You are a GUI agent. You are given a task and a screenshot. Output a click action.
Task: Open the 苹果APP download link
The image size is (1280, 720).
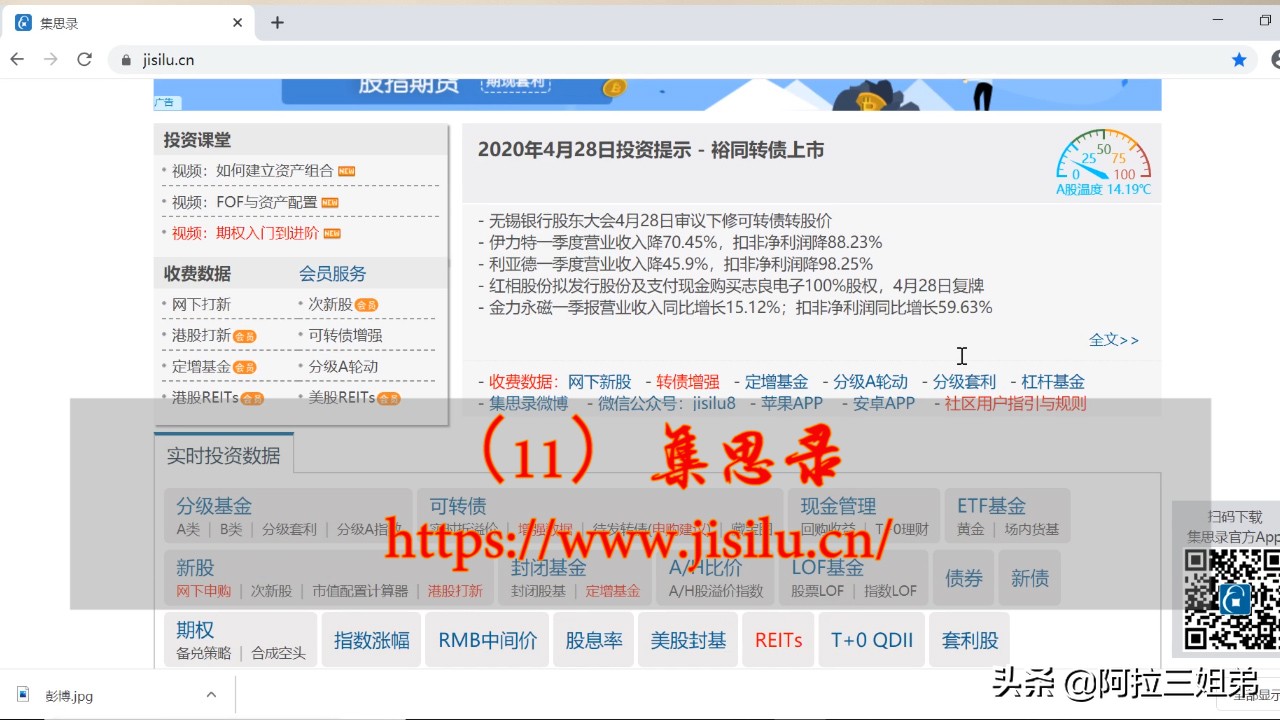pyautogui.click(x=795, y=402)
